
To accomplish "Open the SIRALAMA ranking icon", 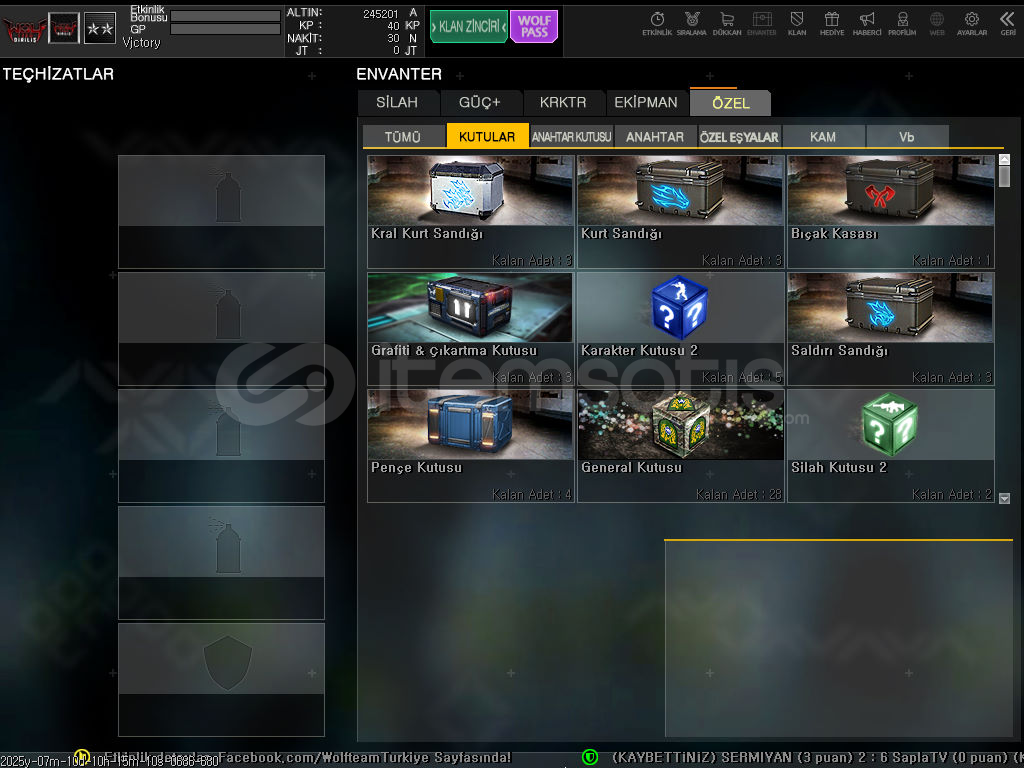I will point(692,24).
